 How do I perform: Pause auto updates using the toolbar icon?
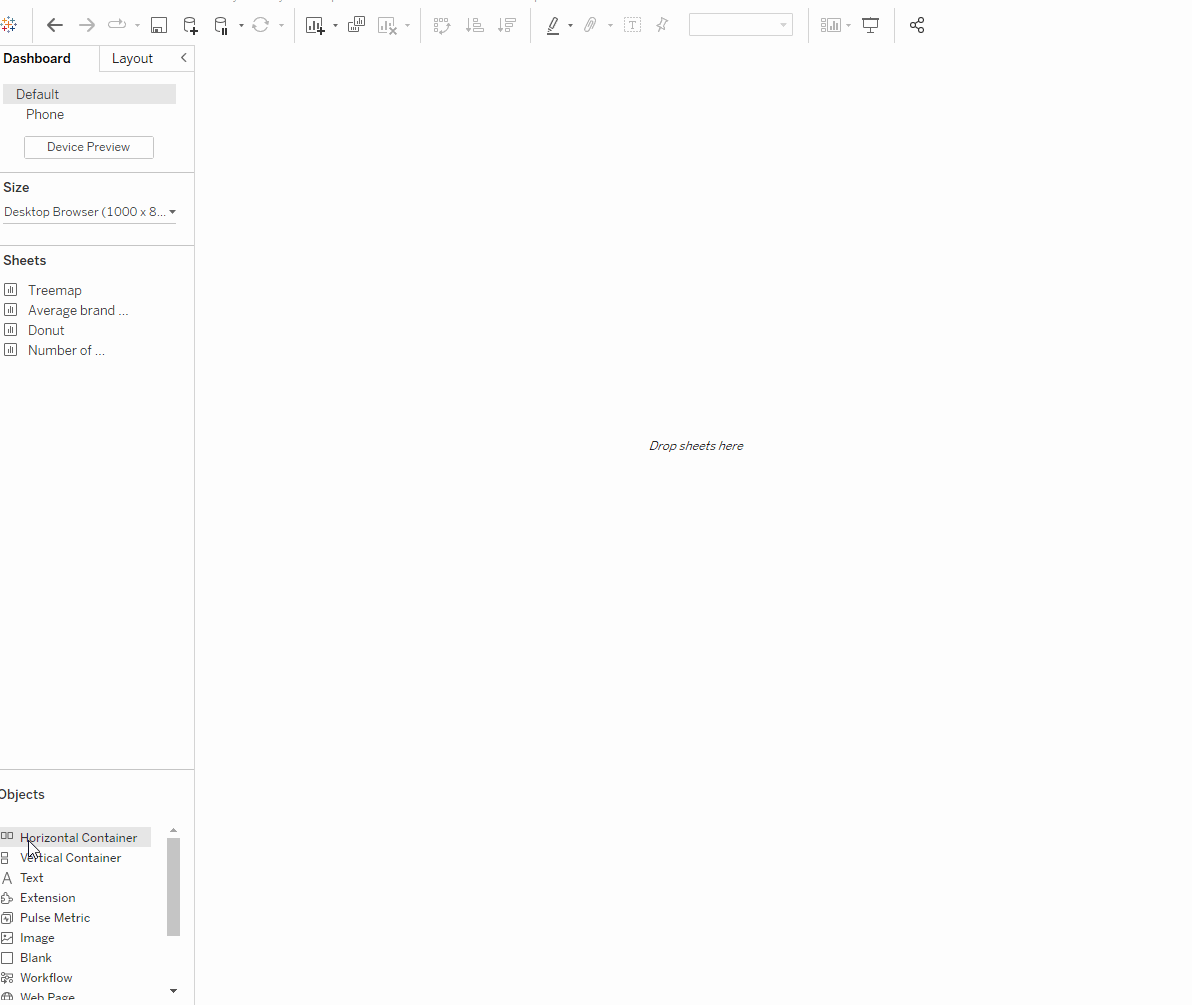pyautogui.click(x=221, y=26)
